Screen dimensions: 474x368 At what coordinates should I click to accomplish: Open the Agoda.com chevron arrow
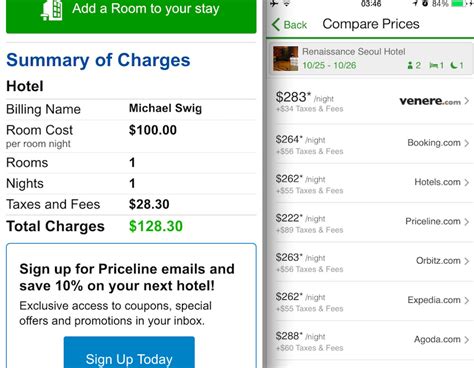(x=467, y=340)
